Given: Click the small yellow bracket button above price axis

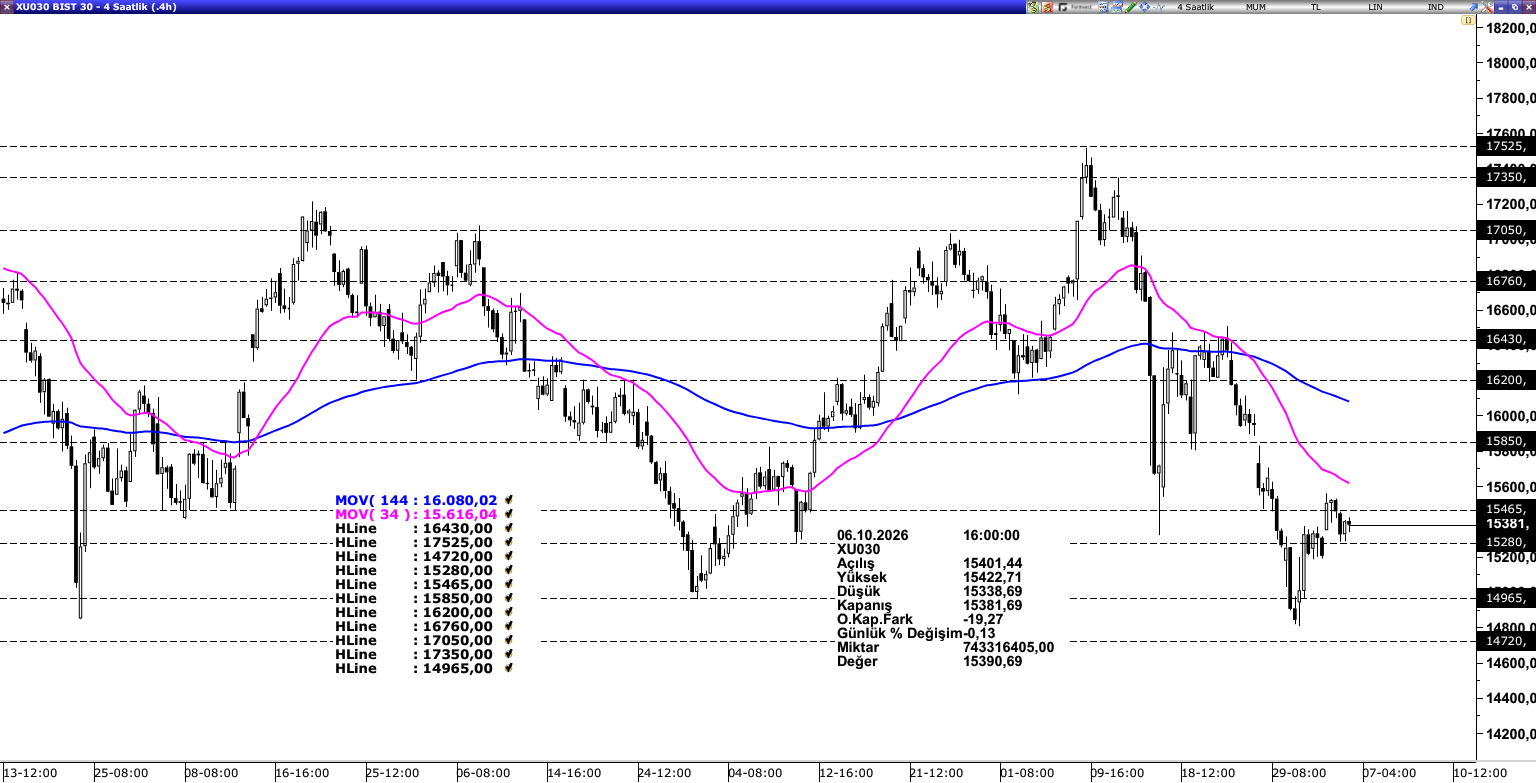Looking at the screenshot, I should coord(1468,20).
